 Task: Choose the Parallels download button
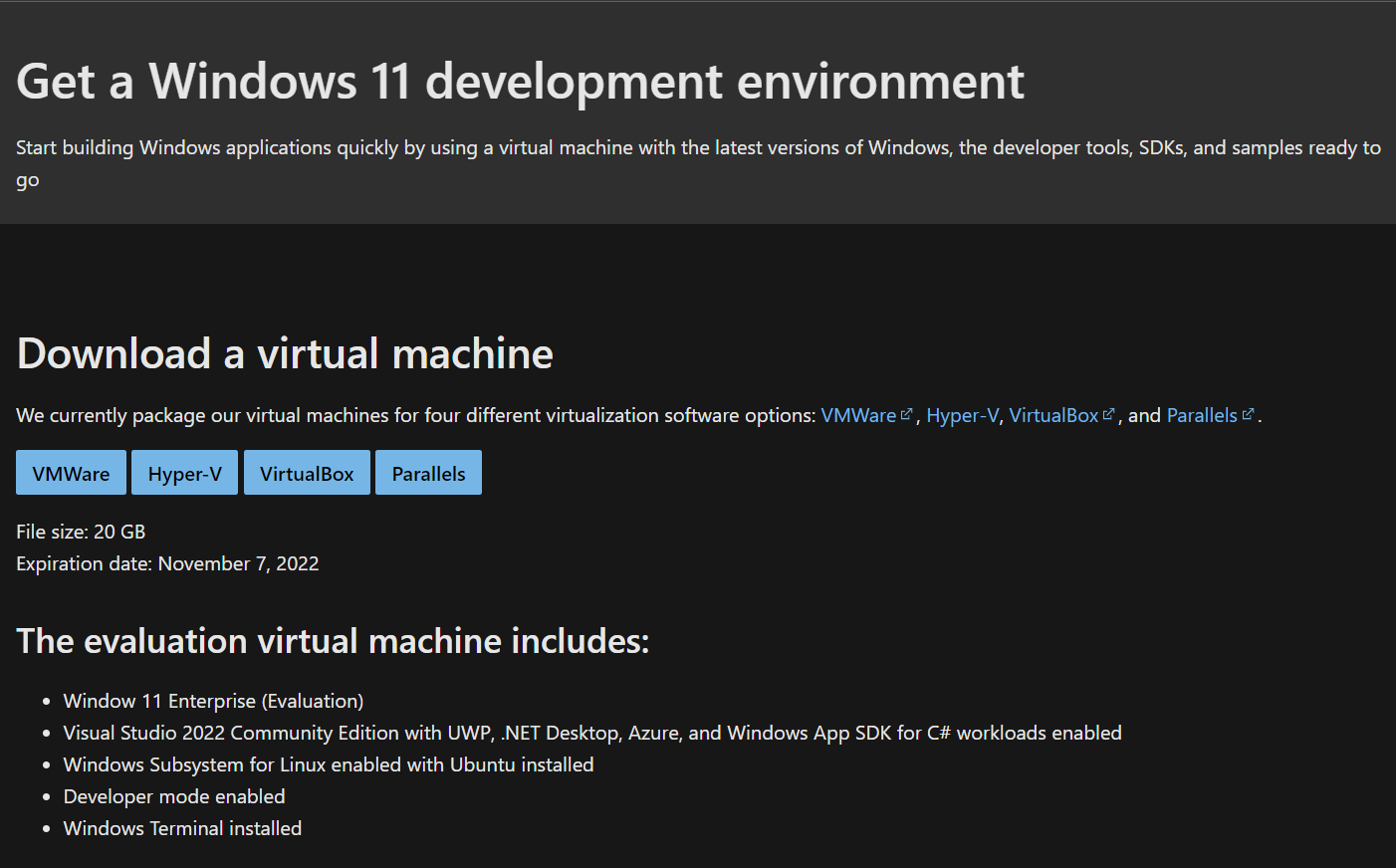428,473
